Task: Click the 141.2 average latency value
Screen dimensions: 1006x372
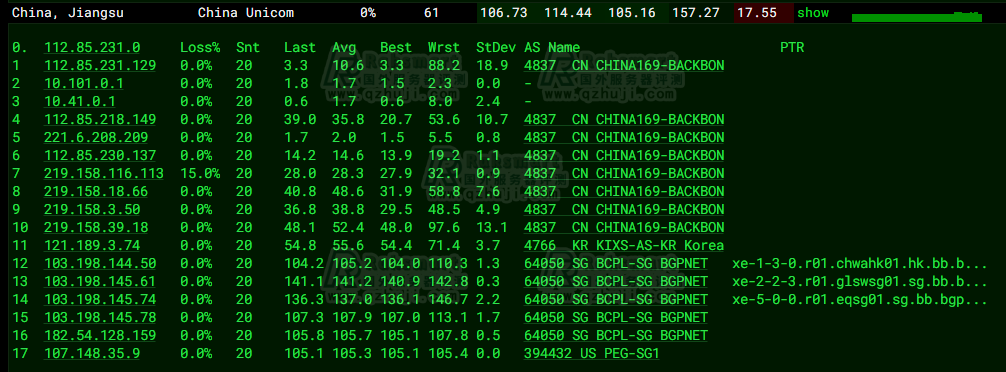Action: coord(352,281)
